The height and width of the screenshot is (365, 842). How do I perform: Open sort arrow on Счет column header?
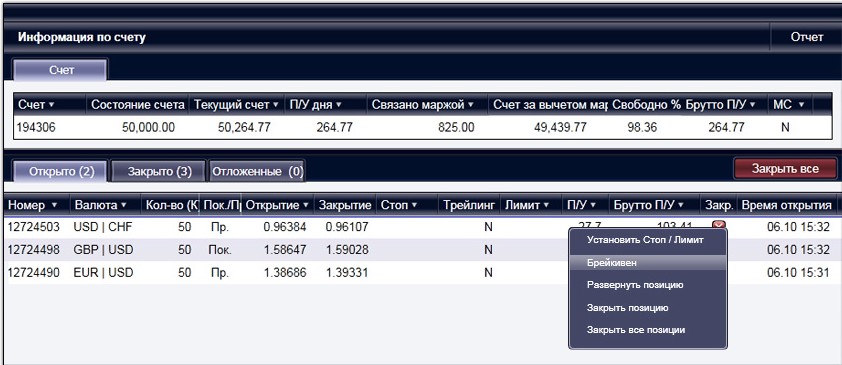click(x=52, y=105)
